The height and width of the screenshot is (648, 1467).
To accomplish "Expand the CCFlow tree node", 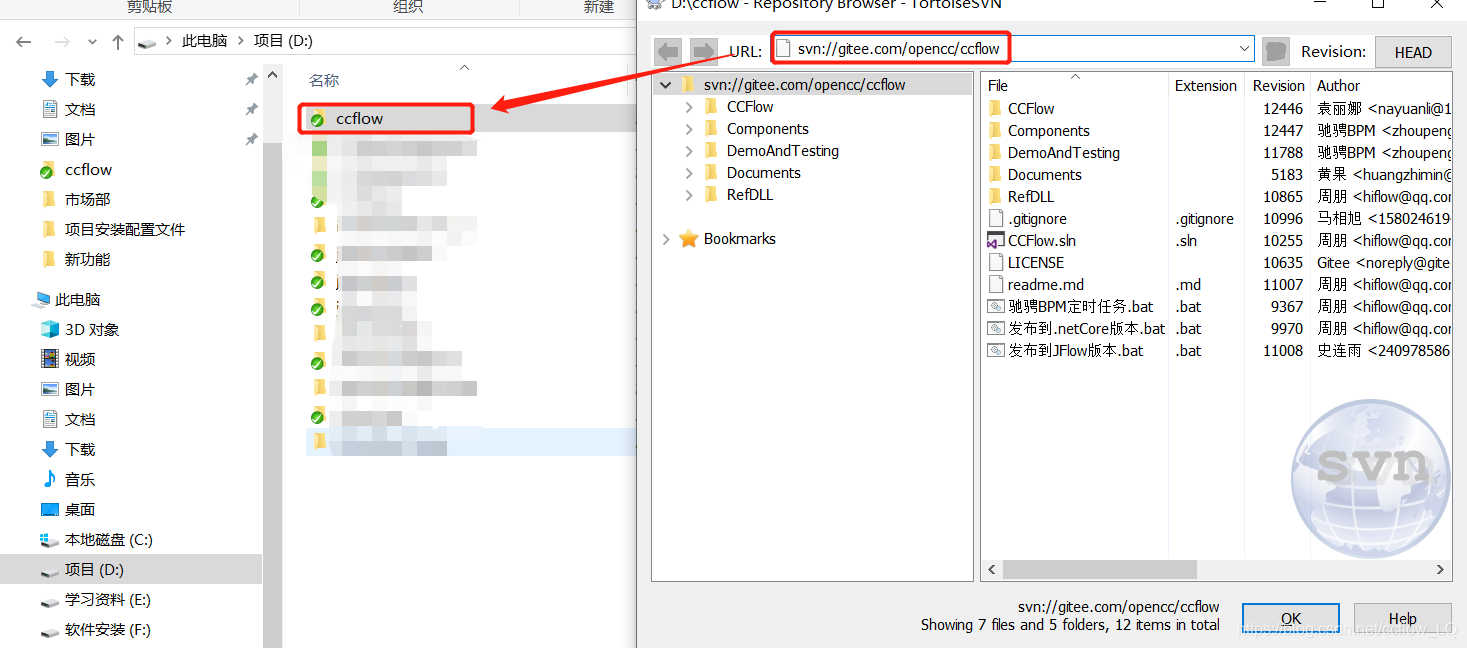I will click(x=689, y=107).
